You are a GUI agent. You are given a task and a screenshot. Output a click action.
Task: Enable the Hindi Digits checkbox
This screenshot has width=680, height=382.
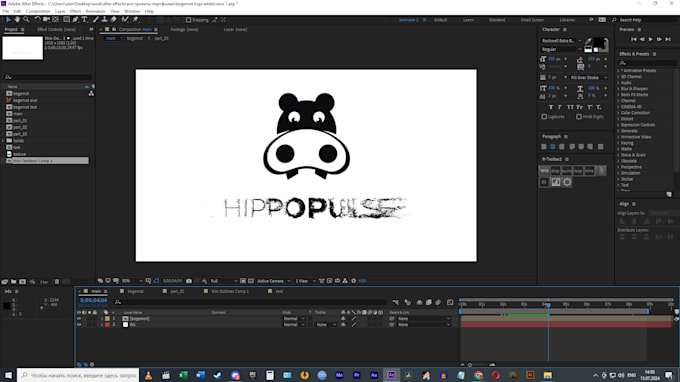[579, 117]
